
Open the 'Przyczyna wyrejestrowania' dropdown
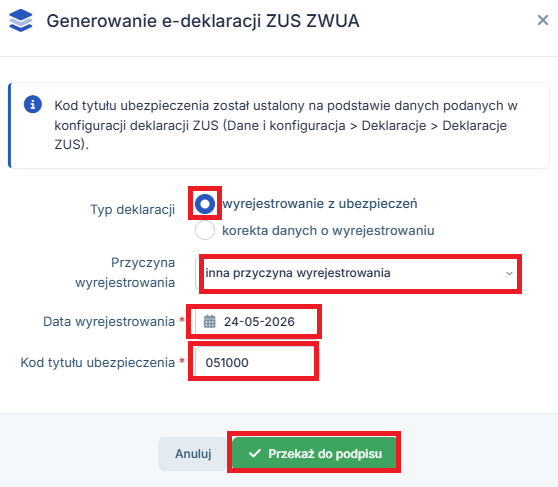tap(358, 273)
